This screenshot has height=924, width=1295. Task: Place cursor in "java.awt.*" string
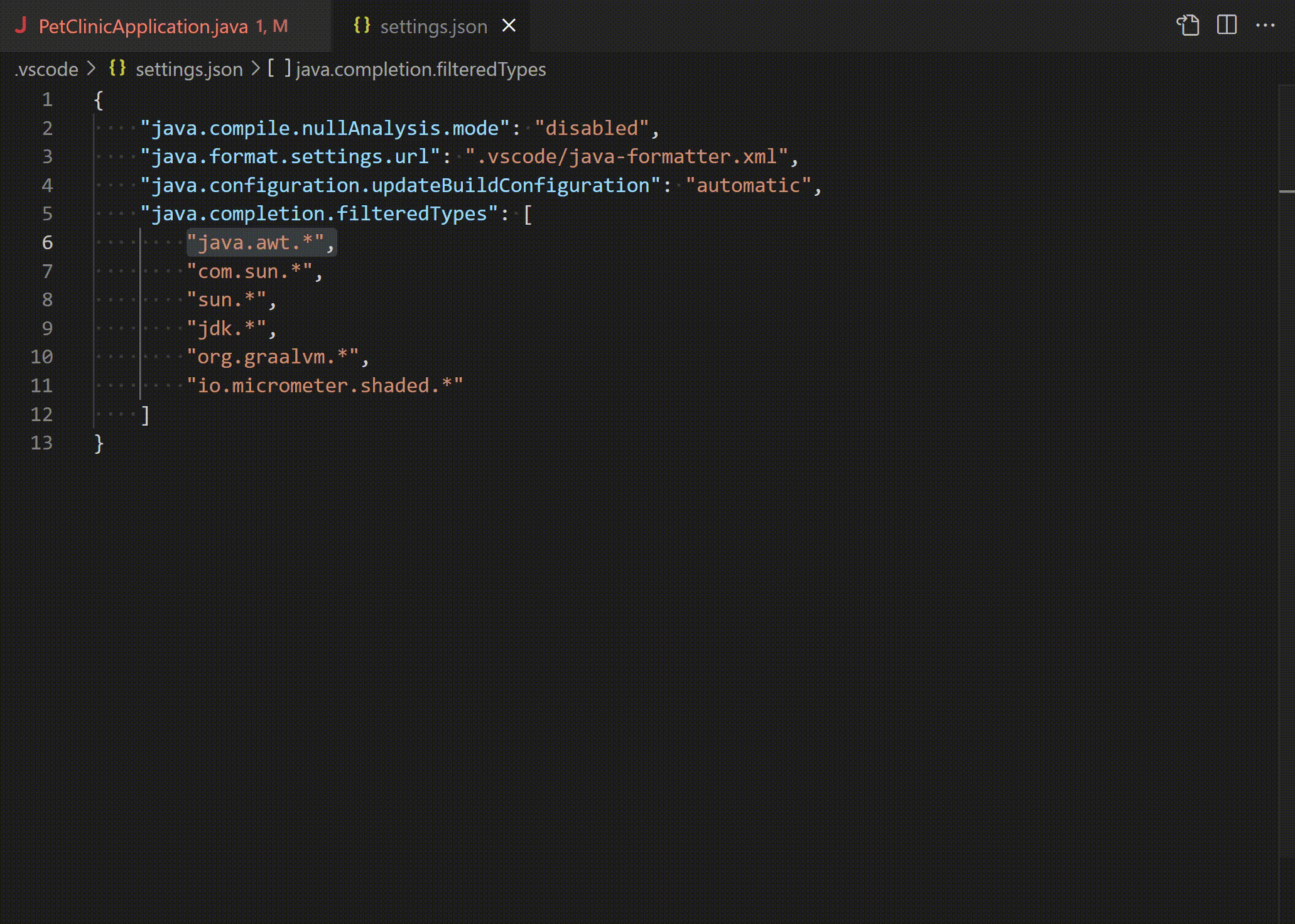(254, 243)
